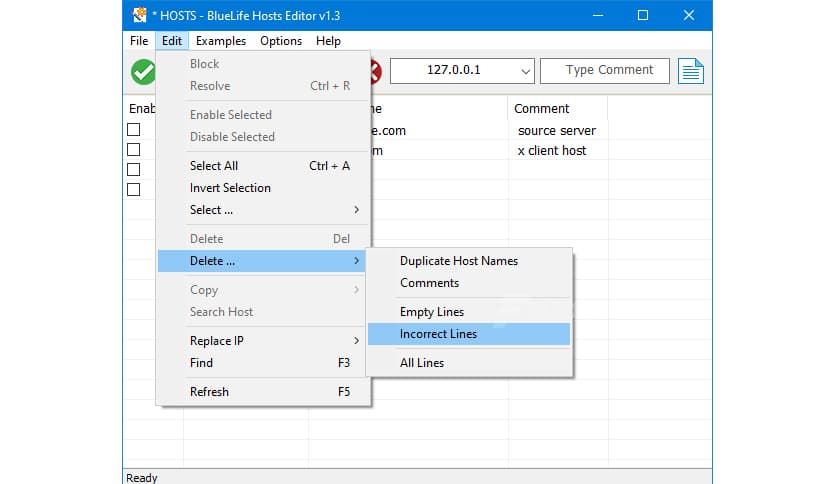This screenshot has height=484, width=836.
Task: Close the Hosts Editor window
Action: [x=689, y=15]
